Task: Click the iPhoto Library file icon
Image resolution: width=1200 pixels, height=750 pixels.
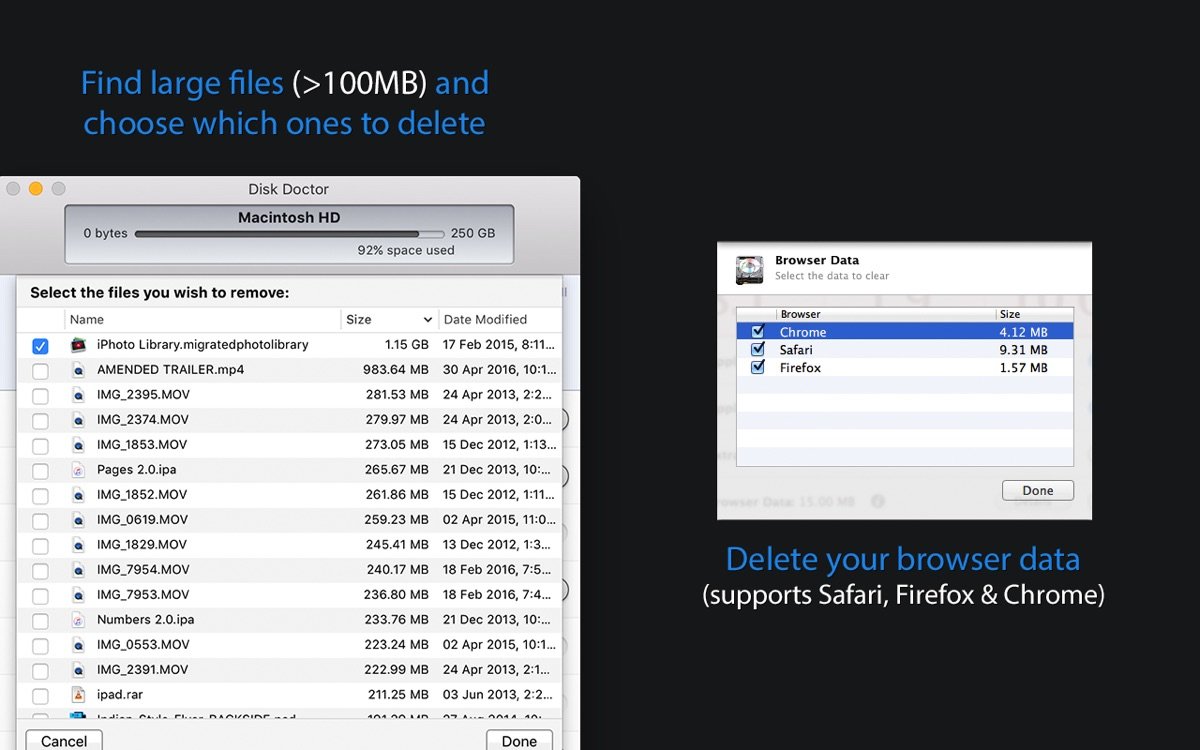Action: [79, 345]
